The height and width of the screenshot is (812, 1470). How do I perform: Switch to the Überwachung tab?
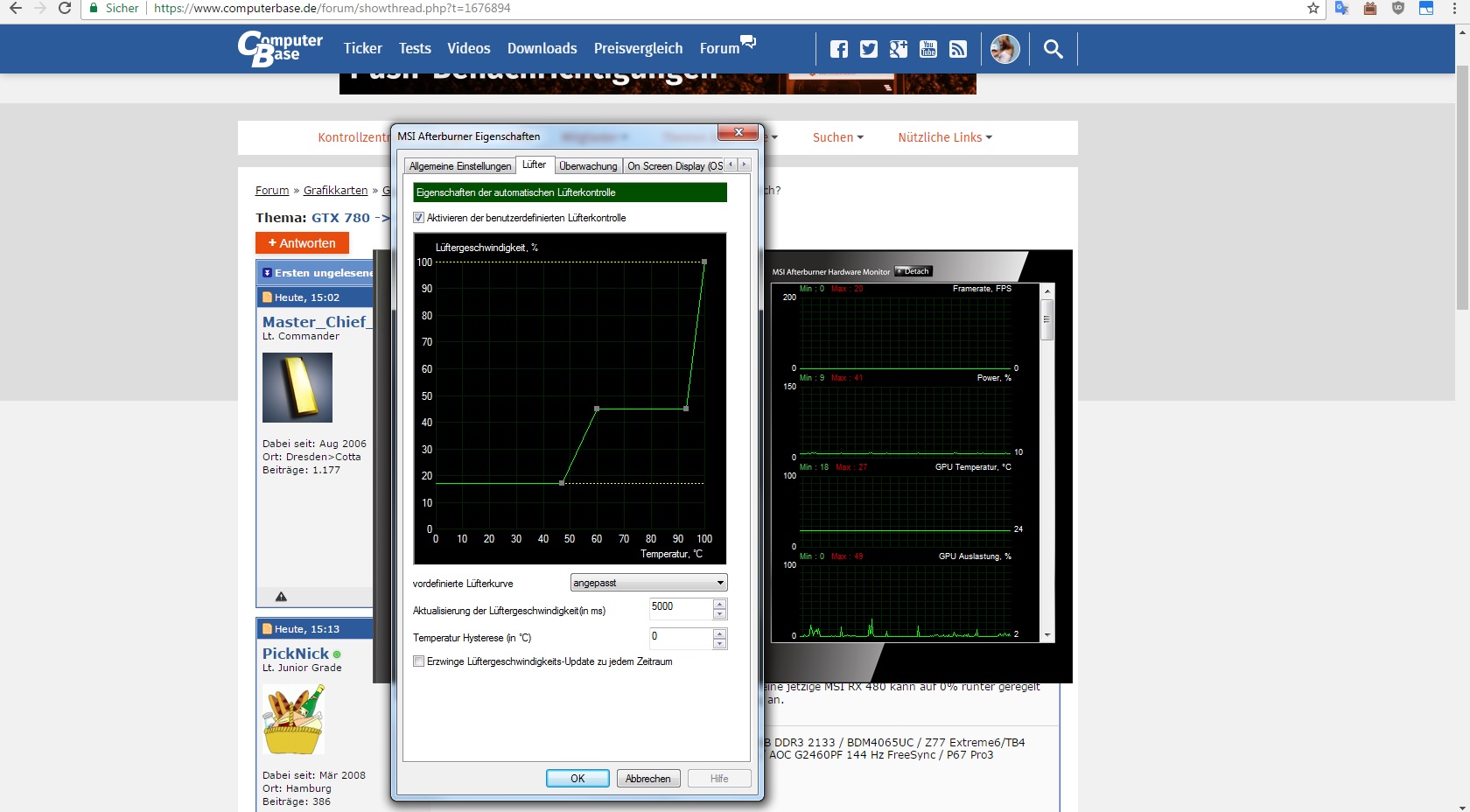(588, 166)
